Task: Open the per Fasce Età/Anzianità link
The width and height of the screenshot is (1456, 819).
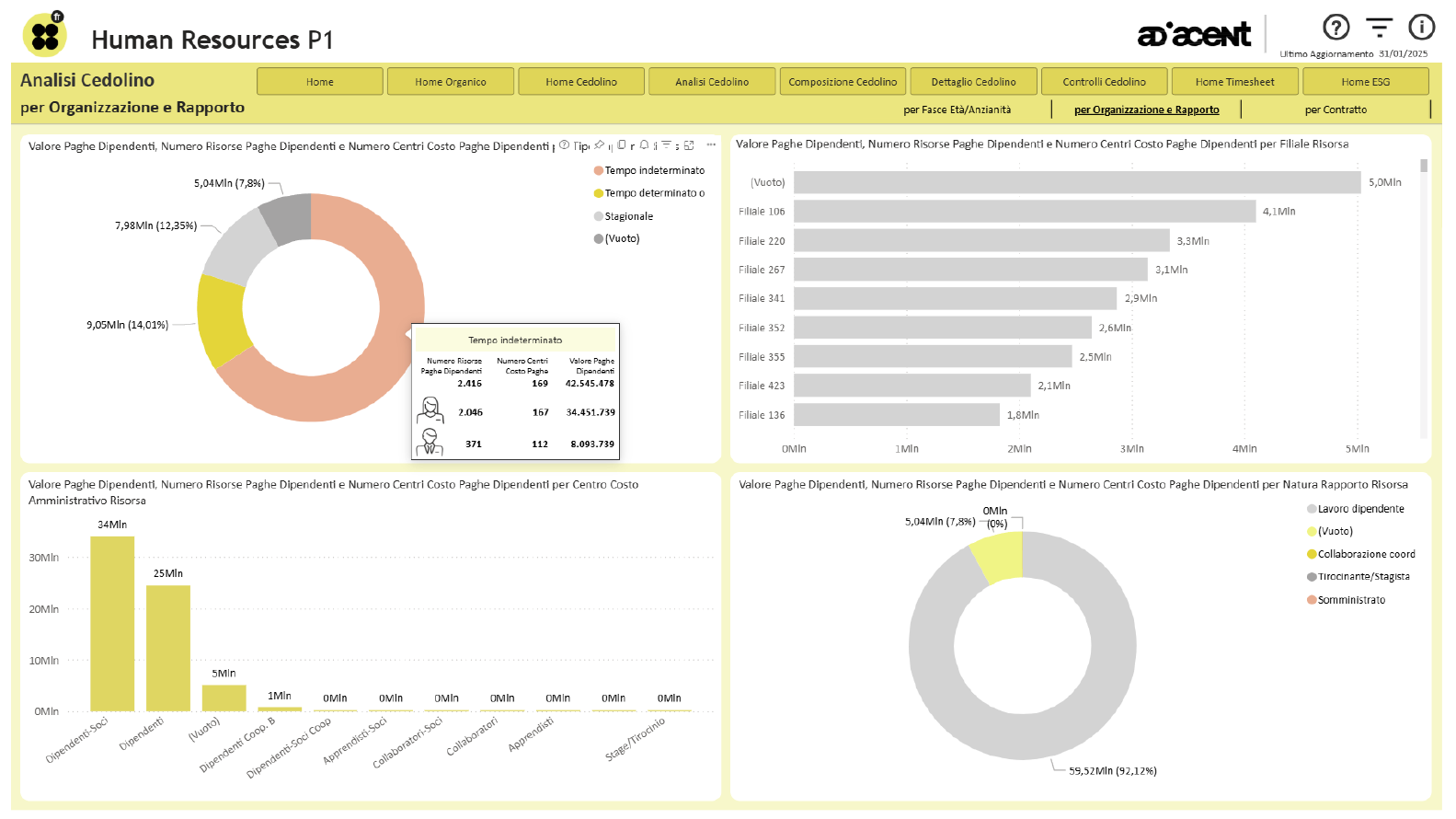Action: click(957, 110)
